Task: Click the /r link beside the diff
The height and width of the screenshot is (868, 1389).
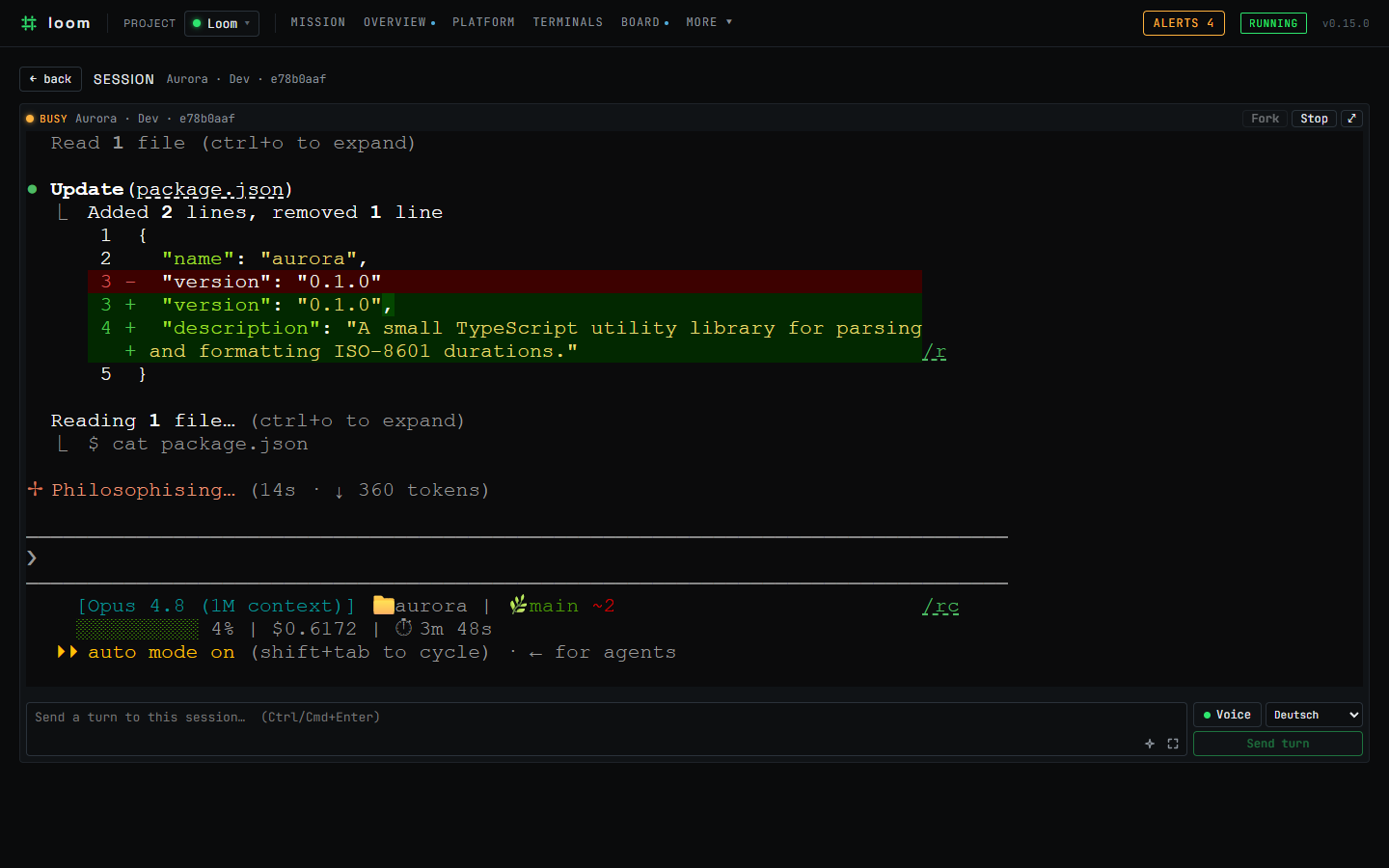Action: point(934,352)
